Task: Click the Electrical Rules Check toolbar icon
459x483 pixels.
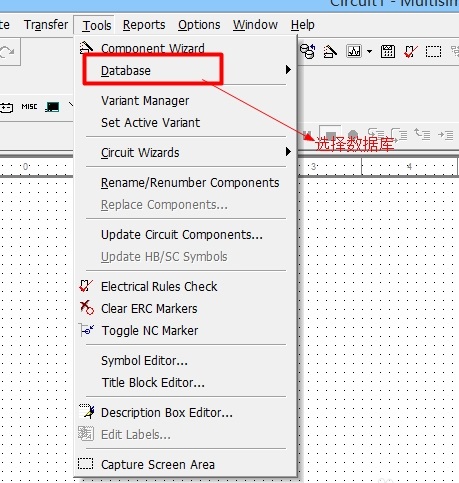Action: pyautogui.click(x=410, y=52)
